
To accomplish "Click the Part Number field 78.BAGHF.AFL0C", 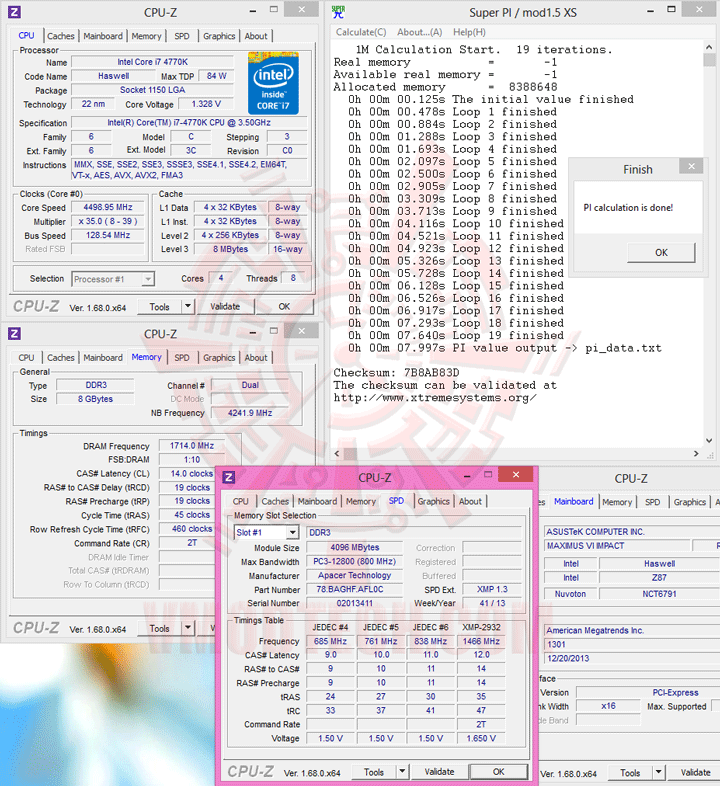I will [x=354, y=589].
